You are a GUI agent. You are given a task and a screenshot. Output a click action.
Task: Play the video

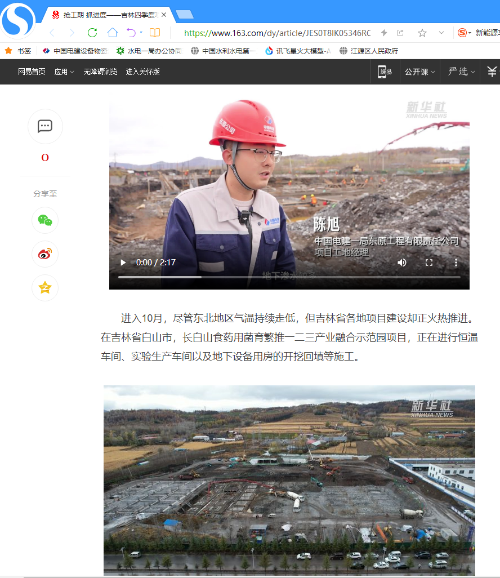pyautogui.click(x=123, y=262)
